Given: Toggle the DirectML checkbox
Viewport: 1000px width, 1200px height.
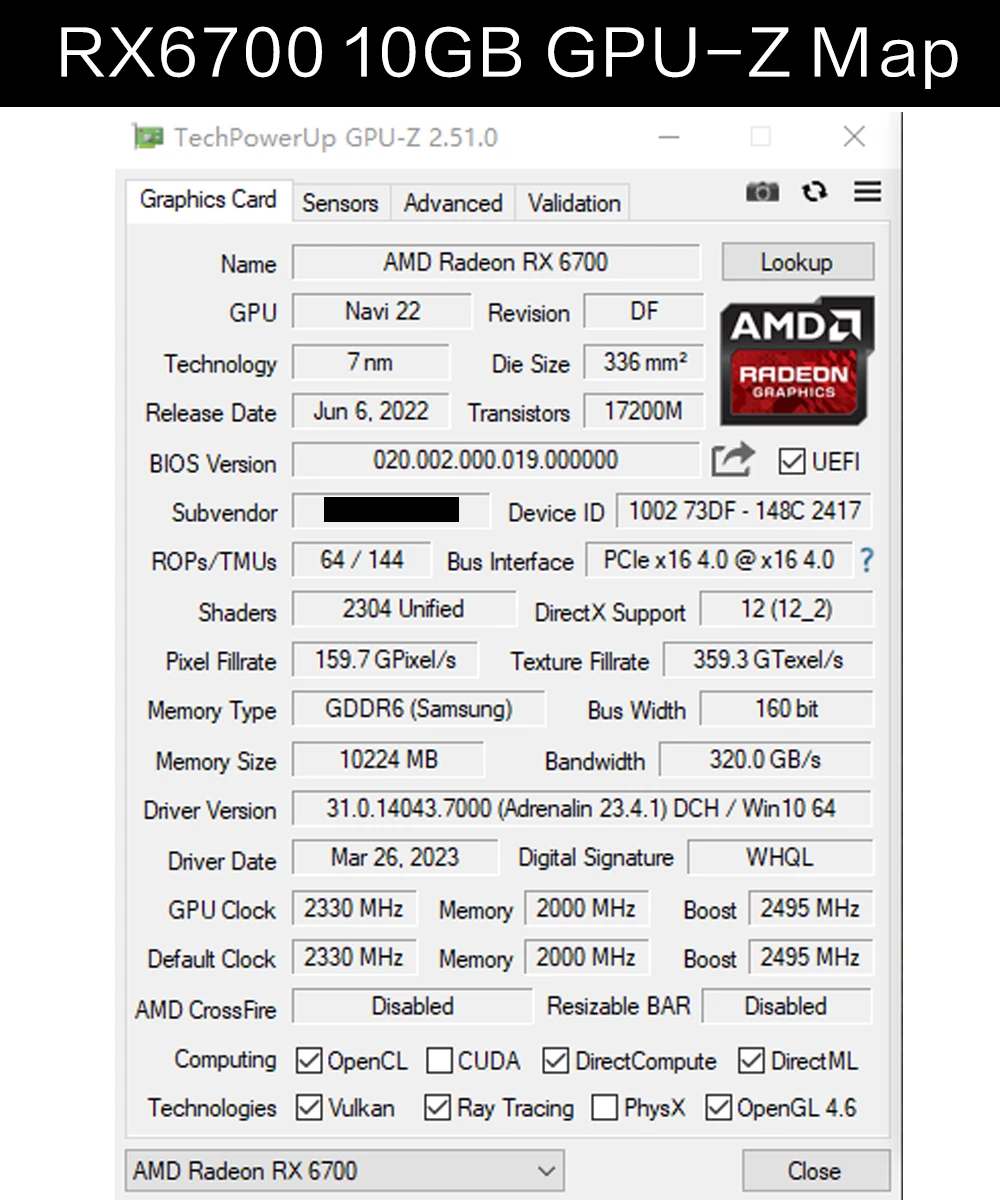Looking at the screenshot, I should (x=751, y=1061).
